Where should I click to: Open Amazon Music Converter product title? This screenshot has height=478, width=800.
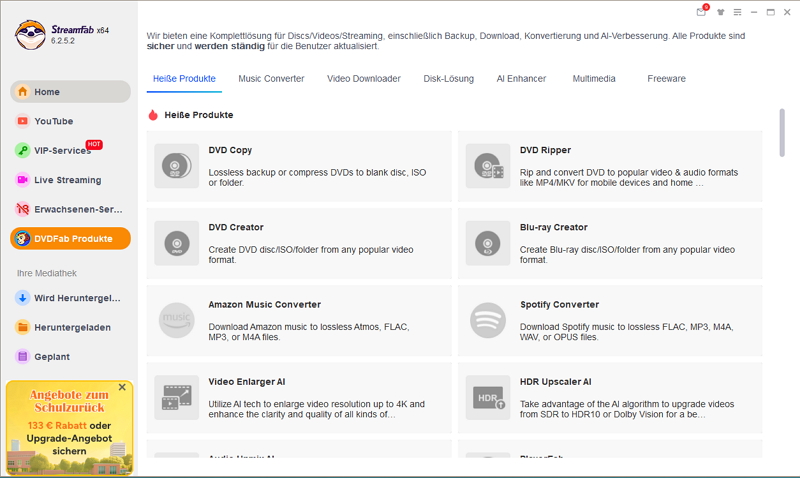264,305
